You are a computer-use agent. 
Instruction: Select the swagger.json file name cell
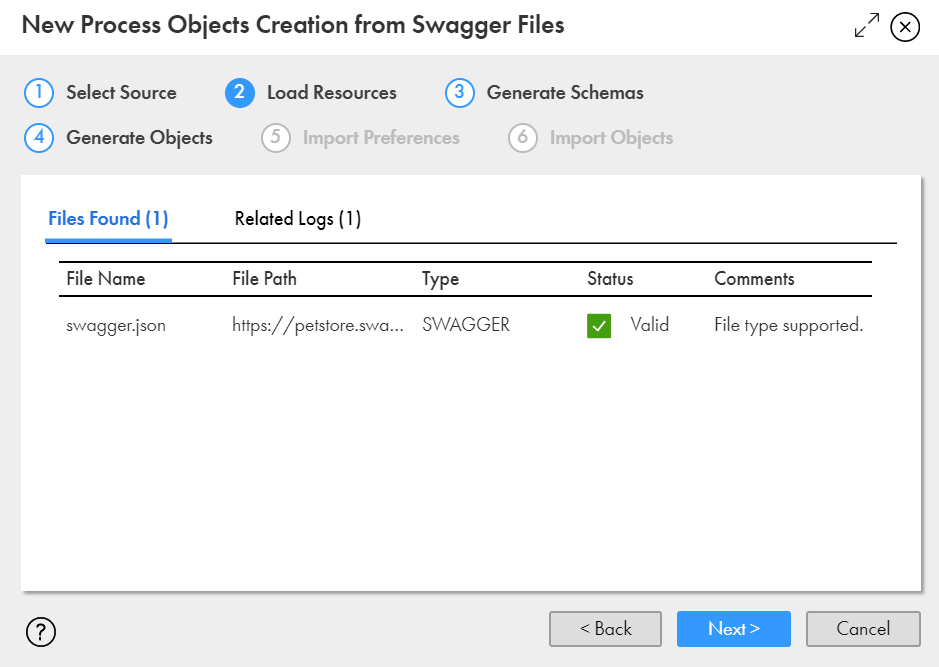pyautogui.click(x=116, y=326)
